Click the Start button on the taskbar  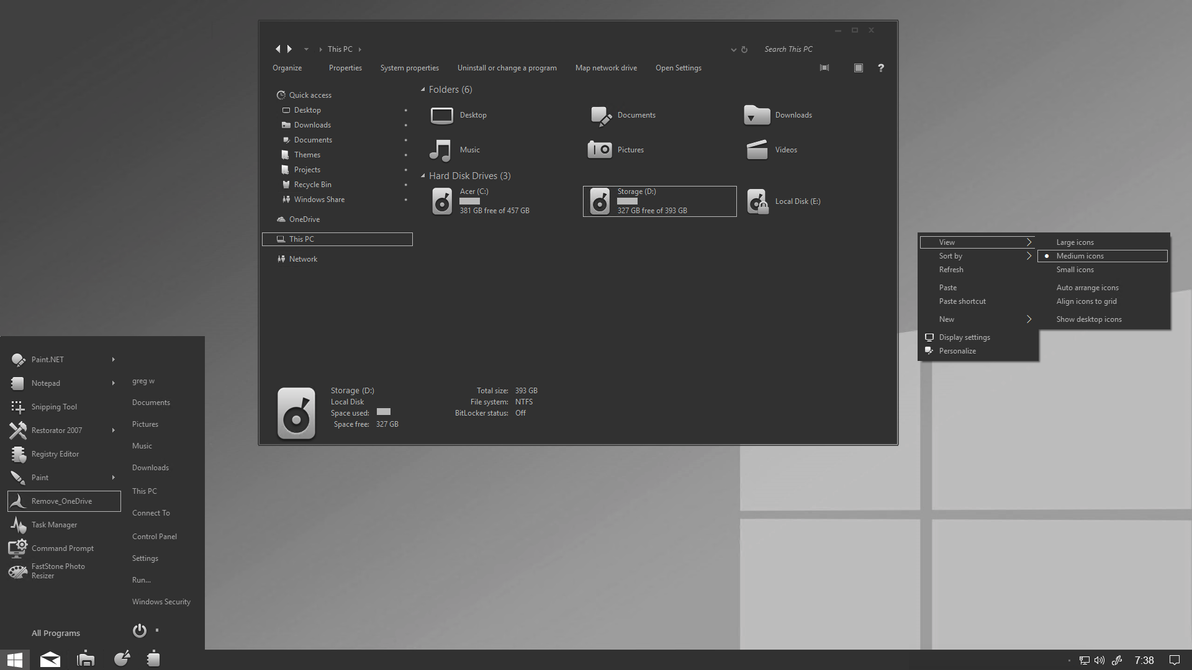pos(14,660)
